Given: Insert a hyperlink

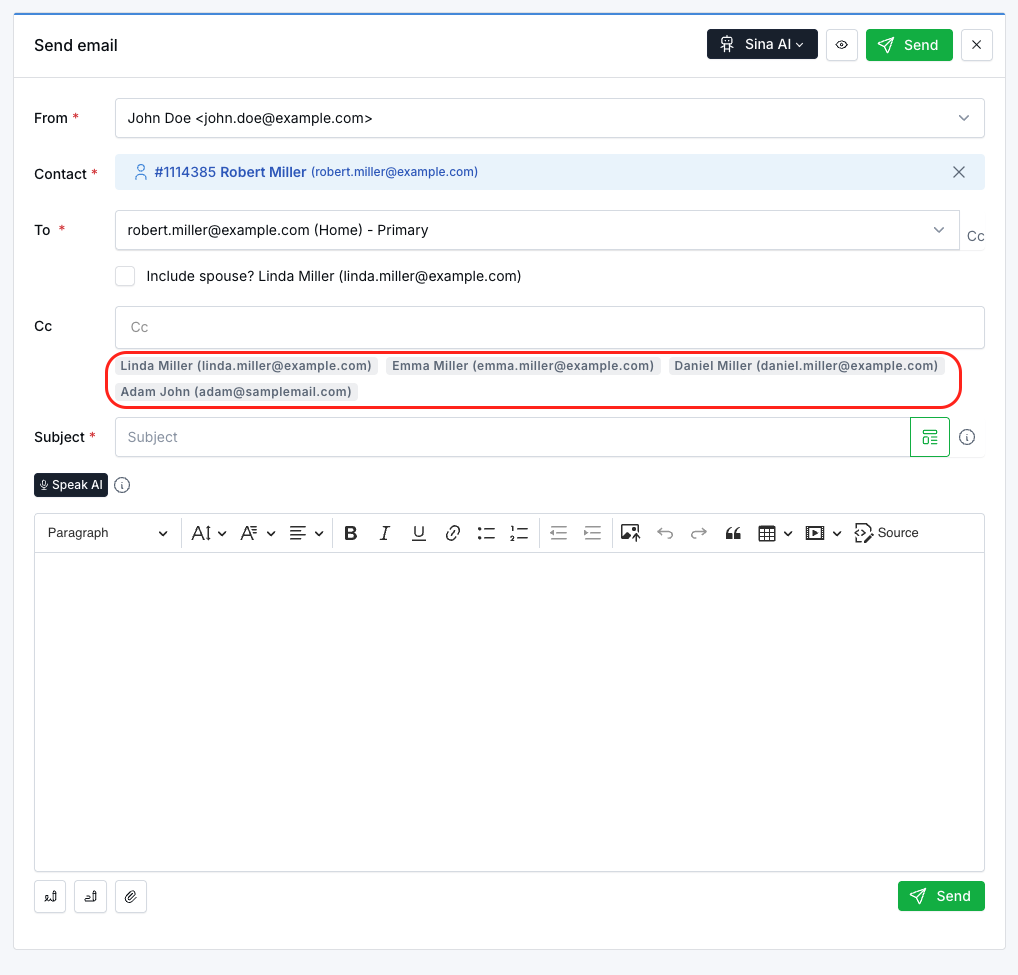Looking at the screenshot, I should click(x=453, y=533).
